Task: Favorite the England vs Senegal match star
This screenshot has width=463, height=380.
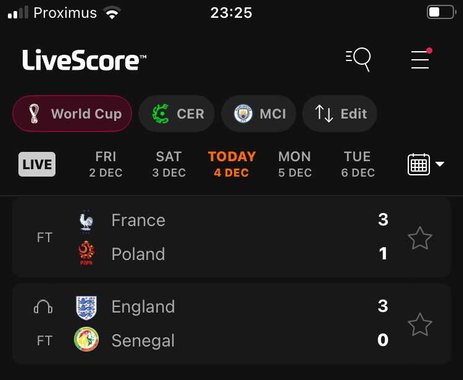Action: (x=420, y=324)
